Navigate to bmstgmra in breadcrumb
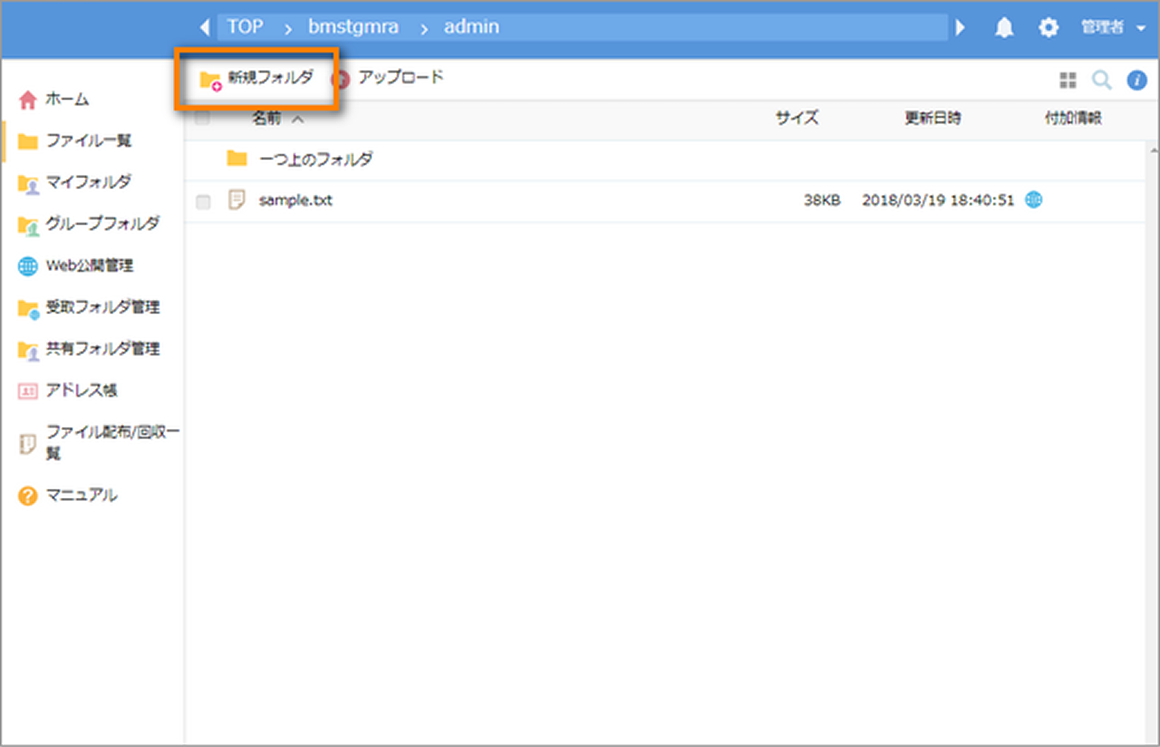 (x=354, y=27)
